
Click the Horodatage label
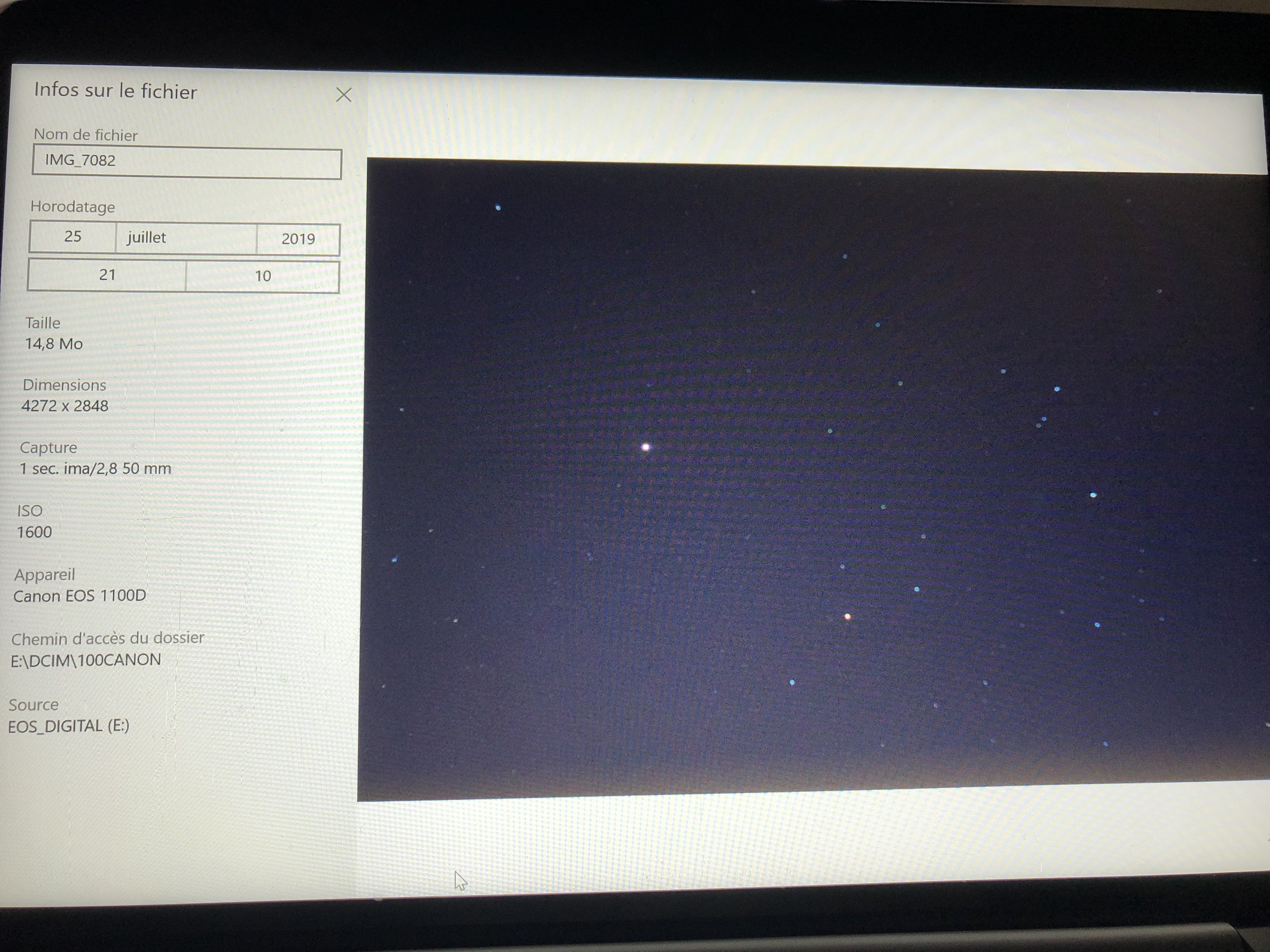[x=73, y=207]
